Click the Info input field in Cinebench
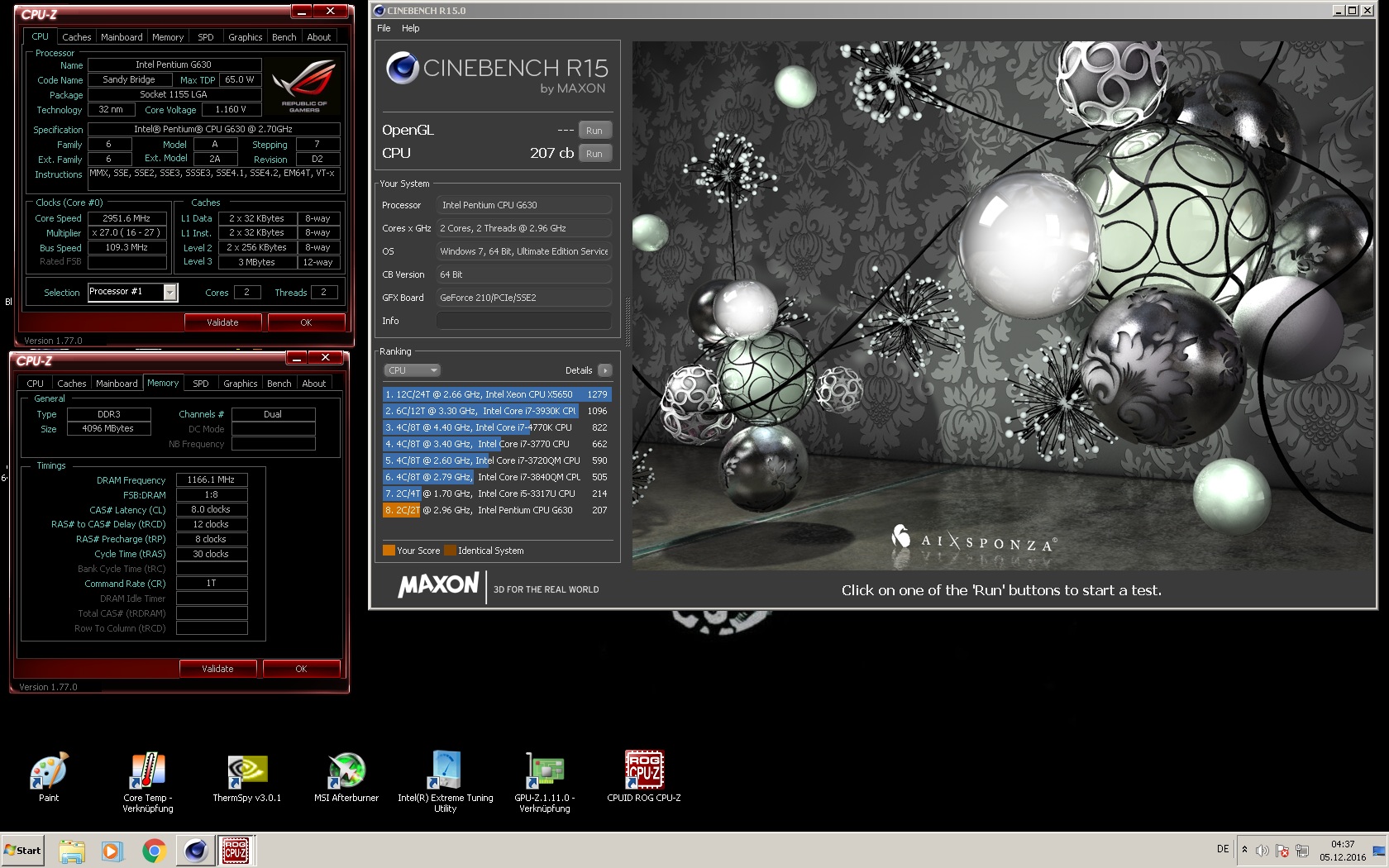The height and width of the screenshot is (868, 1389). (x=524, y=321)
